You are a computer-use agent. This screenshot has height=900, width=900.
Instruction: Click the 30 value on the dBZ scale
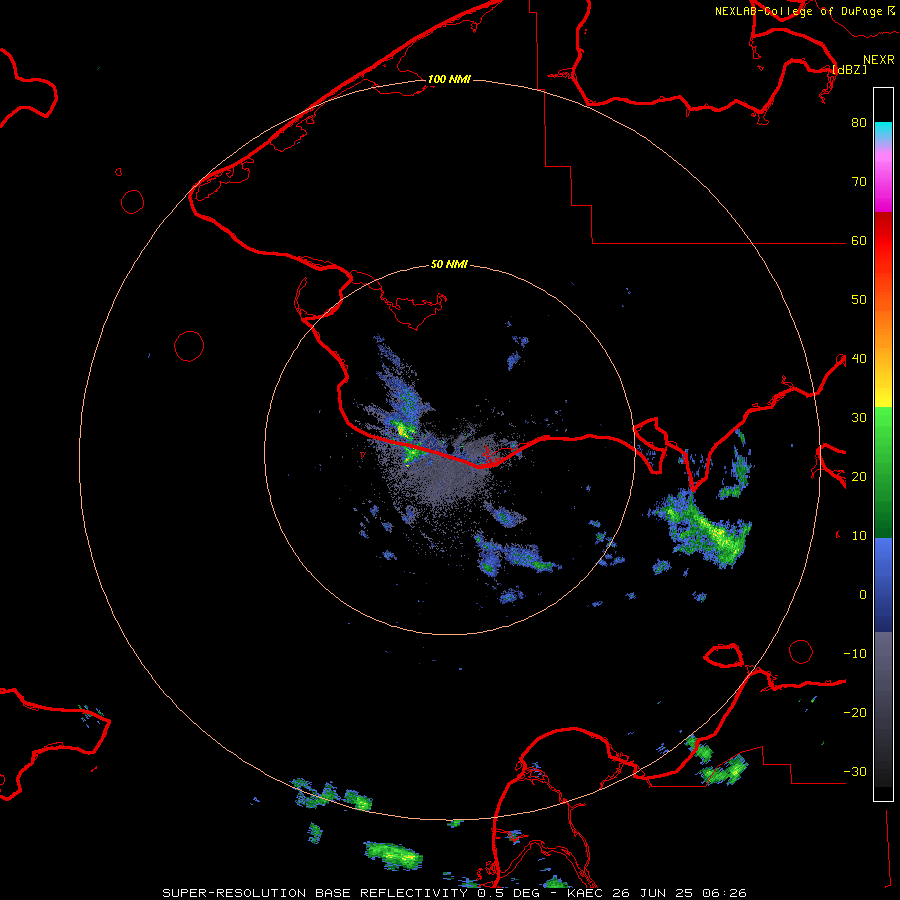pyautogui.click(x=859, y=418)
